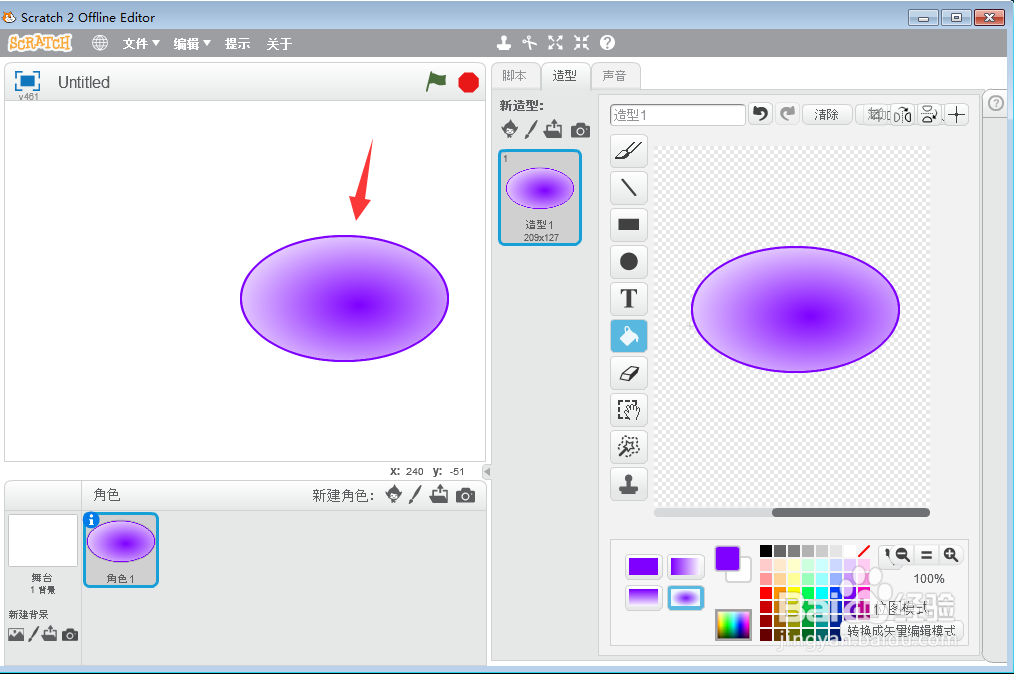The image size is (1014, 674).
Task: Choose new sprite from library
Action: (393, 495)
